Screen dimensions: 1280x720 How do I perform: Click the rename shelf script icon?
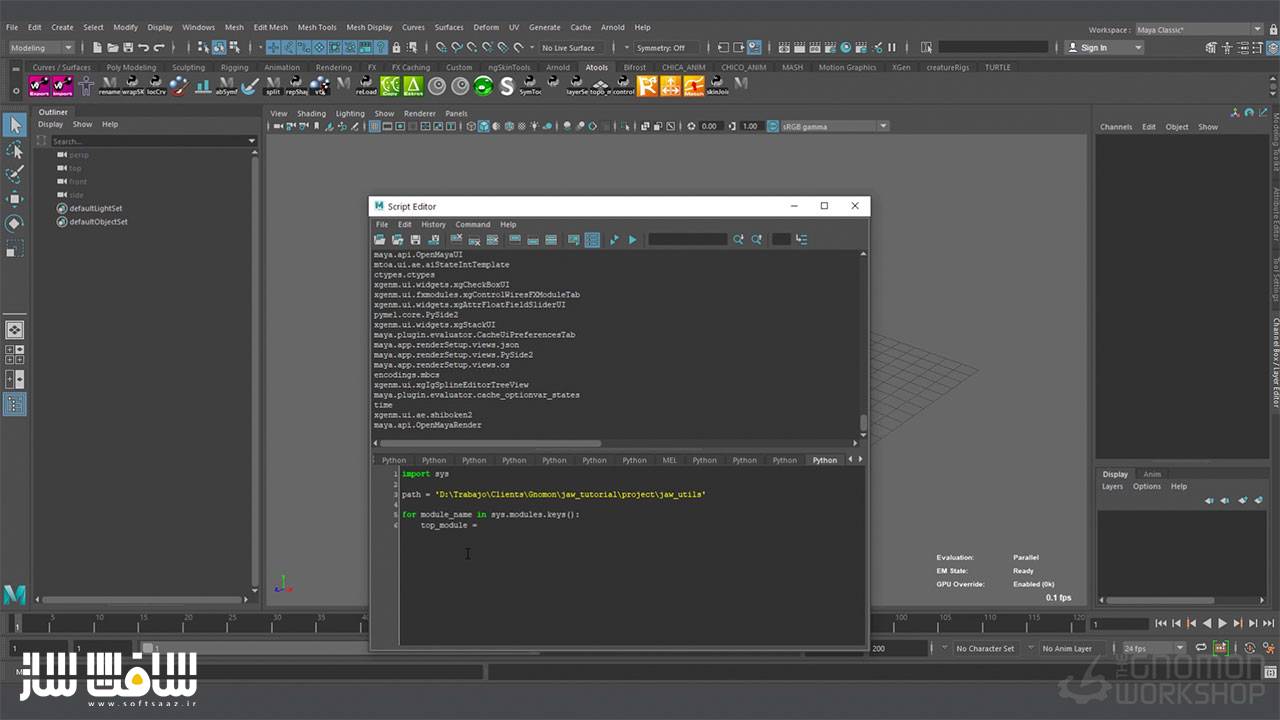(x=109, y=86)
